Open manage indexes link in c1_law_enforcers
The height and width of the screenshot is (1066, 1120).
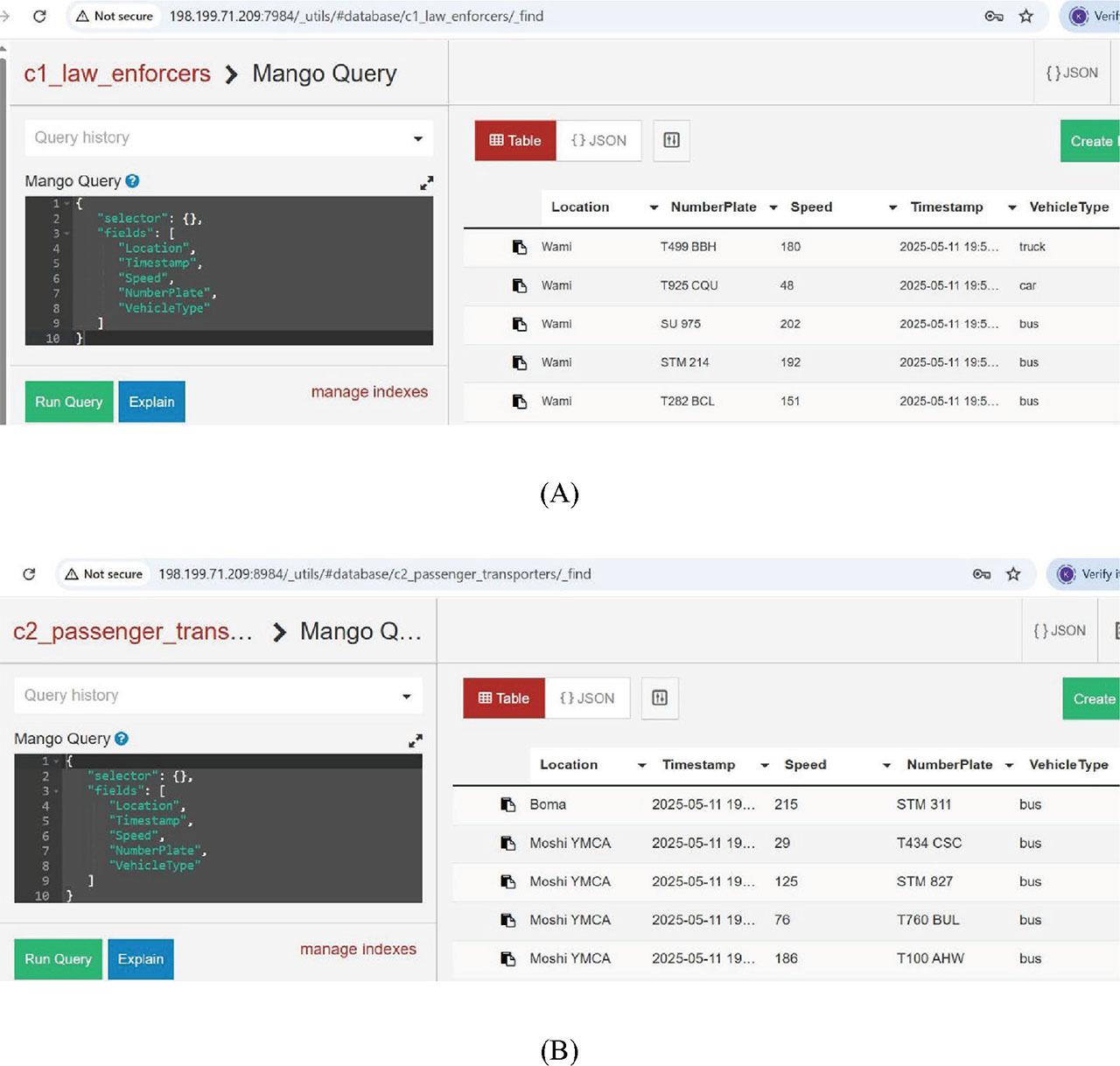369,392
